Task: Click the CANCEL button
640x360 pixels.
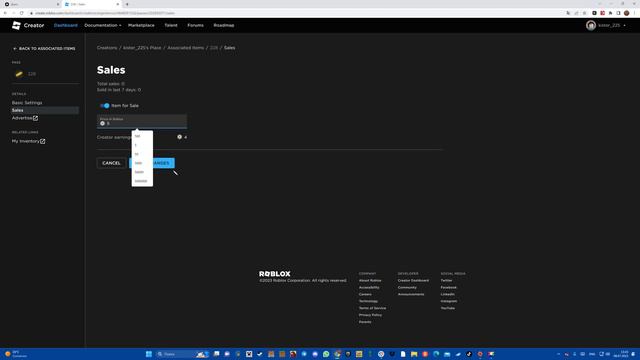Action: click(111, 163)
